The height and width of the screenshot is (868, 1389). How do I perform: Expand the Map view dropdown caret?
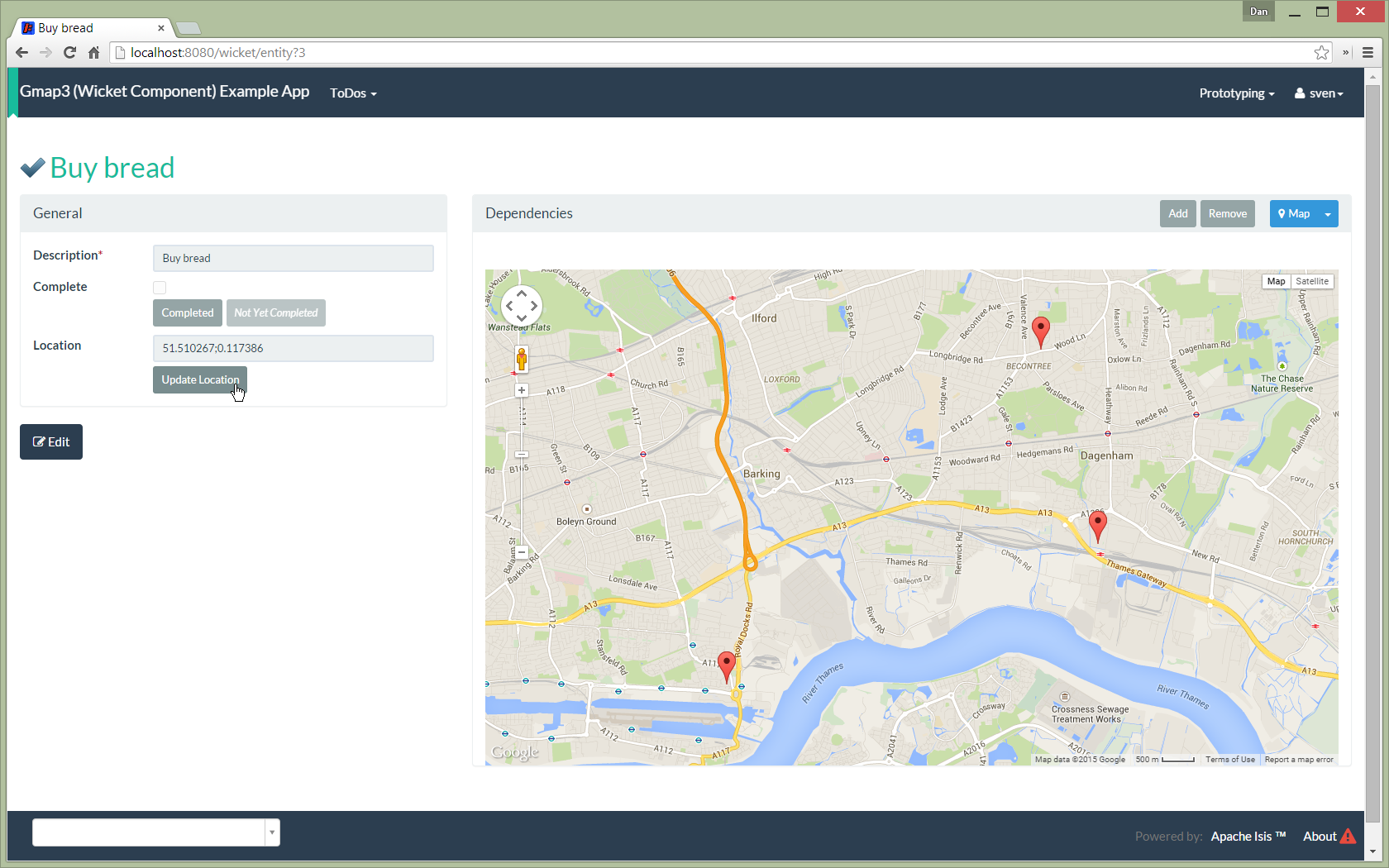pos(1328,214)
